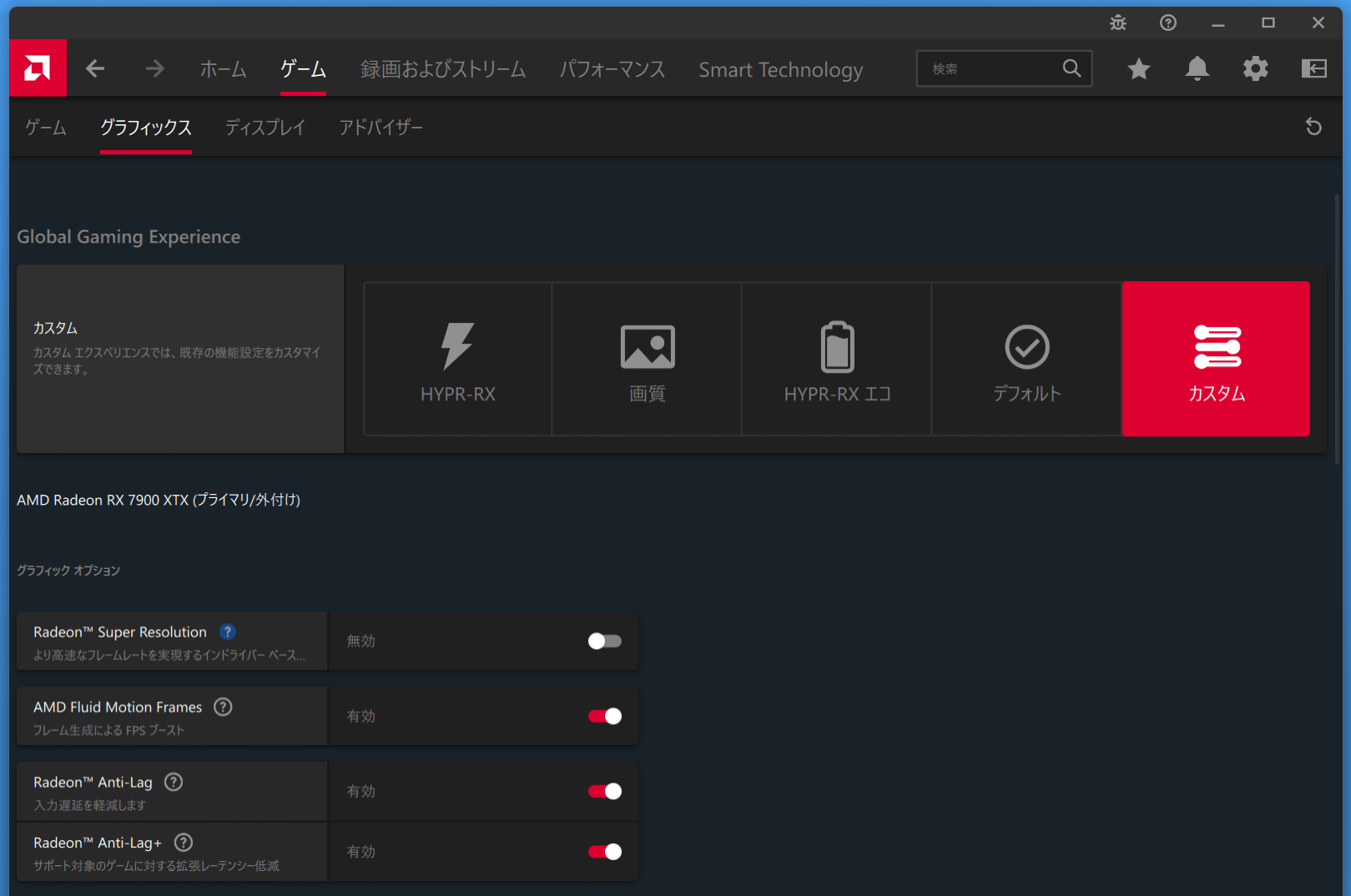
Task: Open favorites star icon
Action: click(x=1138, y=68)
